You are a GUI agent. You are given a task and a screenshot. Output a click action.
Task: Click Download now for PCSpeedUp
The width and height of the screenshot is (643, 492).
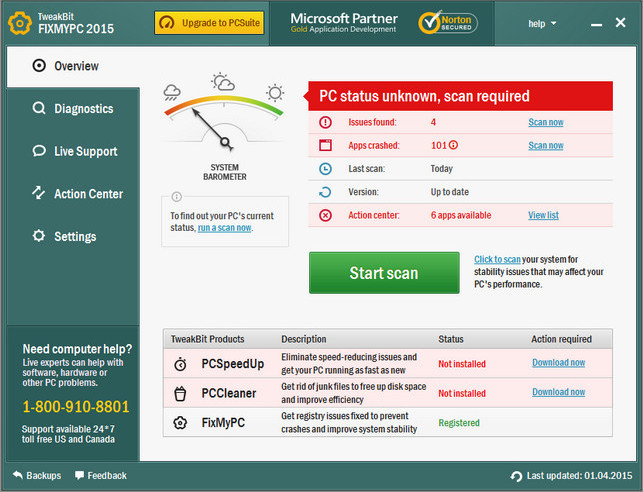coord(558,363)
